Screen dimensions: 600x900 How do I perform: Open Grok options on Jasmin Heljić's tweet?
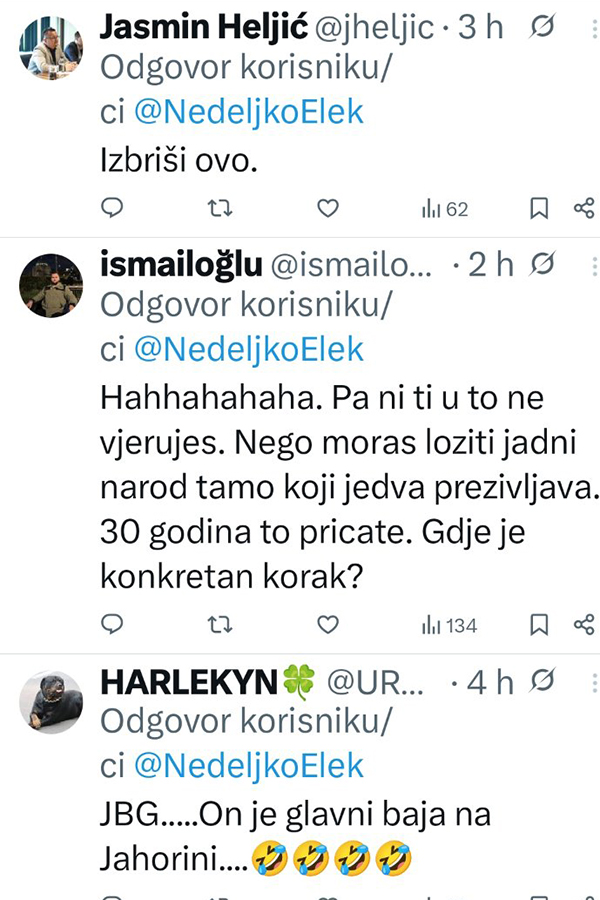(x=542, y=28)
